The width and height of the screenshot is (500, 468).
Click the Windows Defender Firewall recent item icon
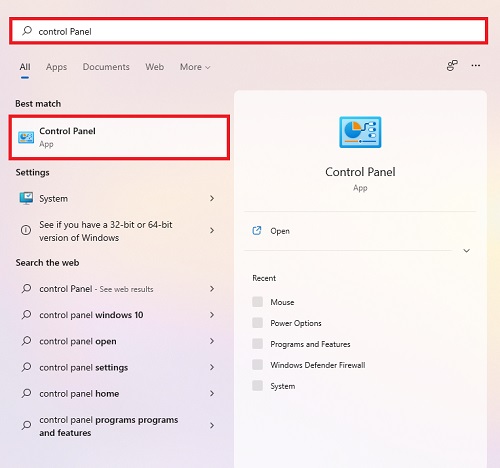pos(257,365)
